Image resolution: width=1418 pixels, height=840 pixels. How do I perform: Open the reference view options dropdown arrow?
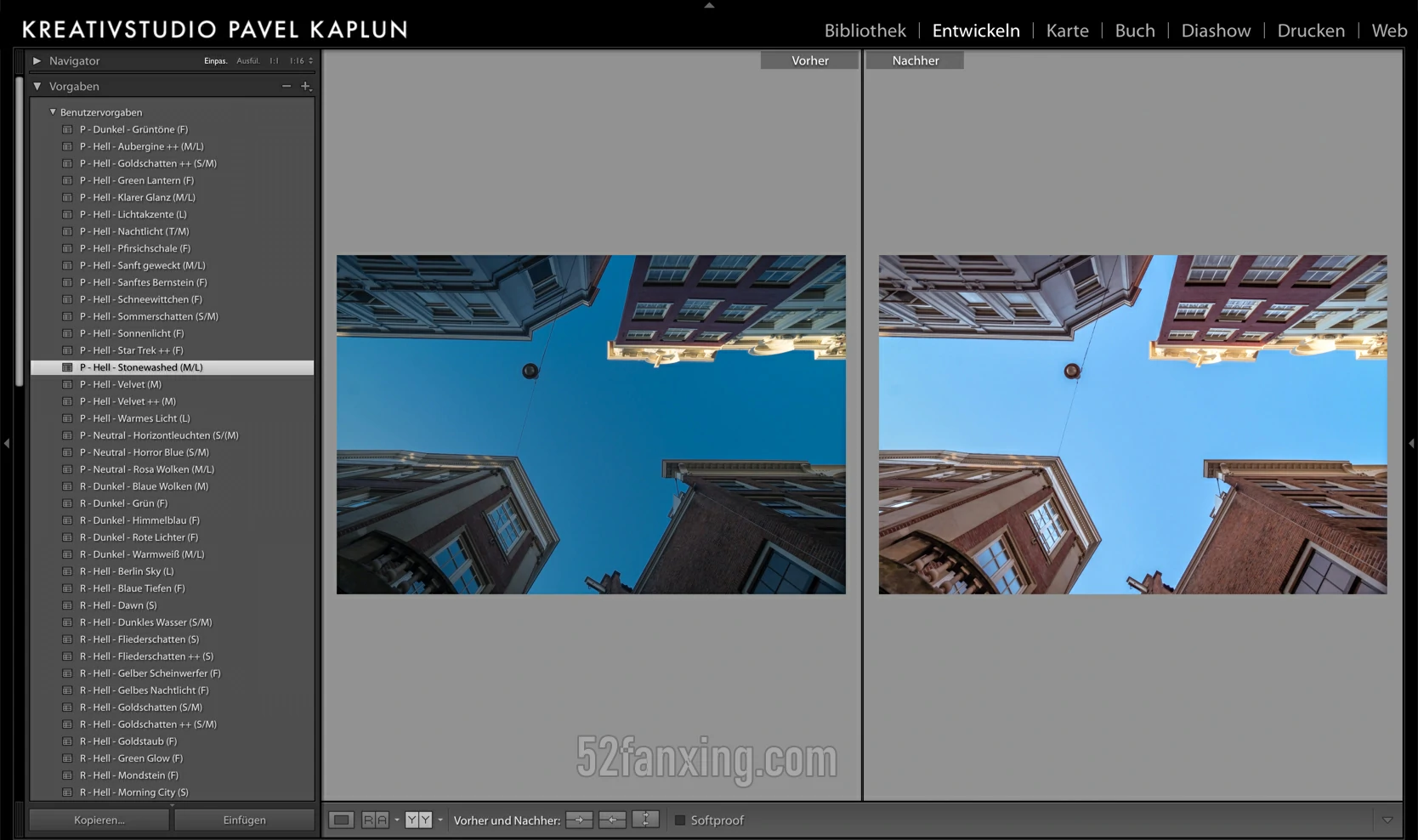point(397,820)
